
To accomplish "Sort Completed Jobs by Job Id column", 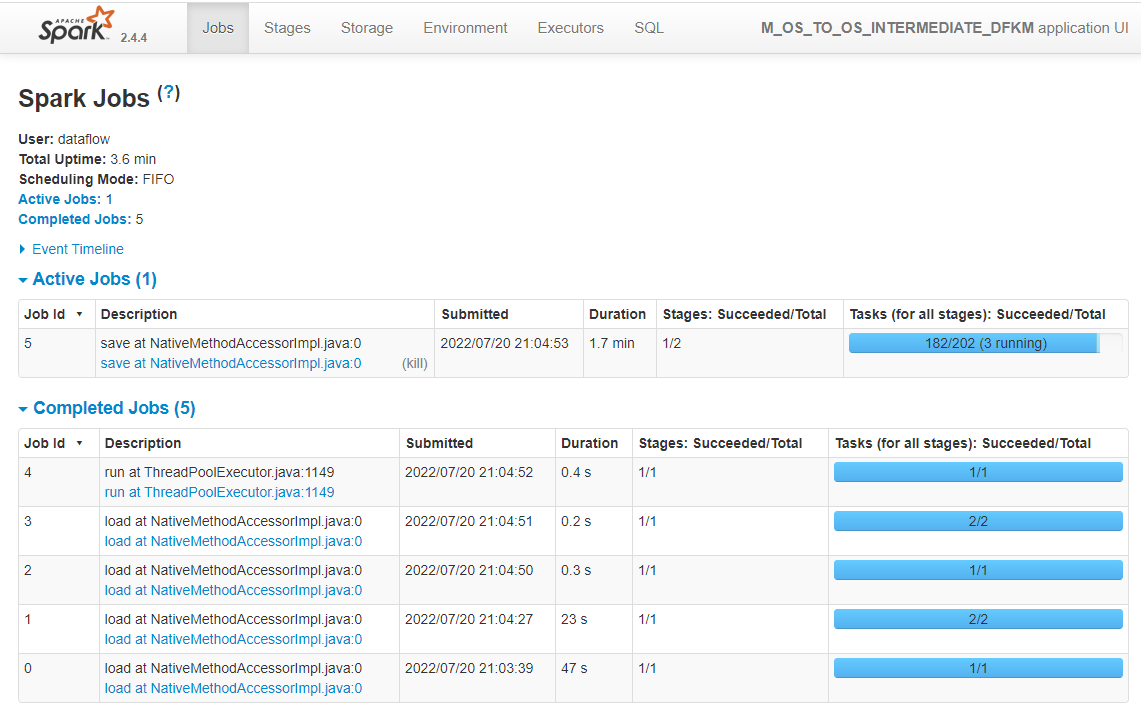I will [45, 443].
